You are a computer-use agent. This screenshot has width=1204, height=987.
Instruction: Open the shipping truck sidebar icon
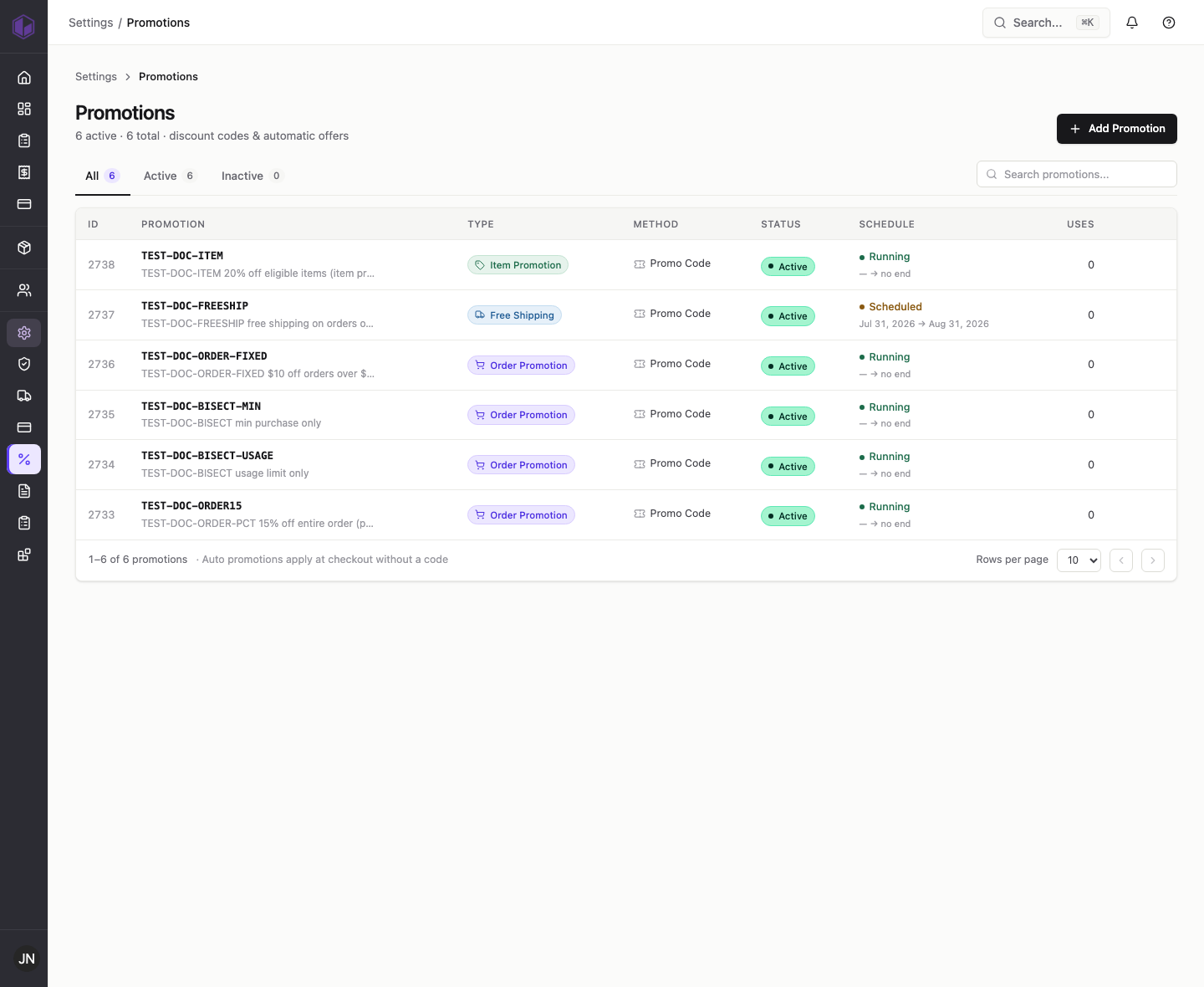pos(24,396)
